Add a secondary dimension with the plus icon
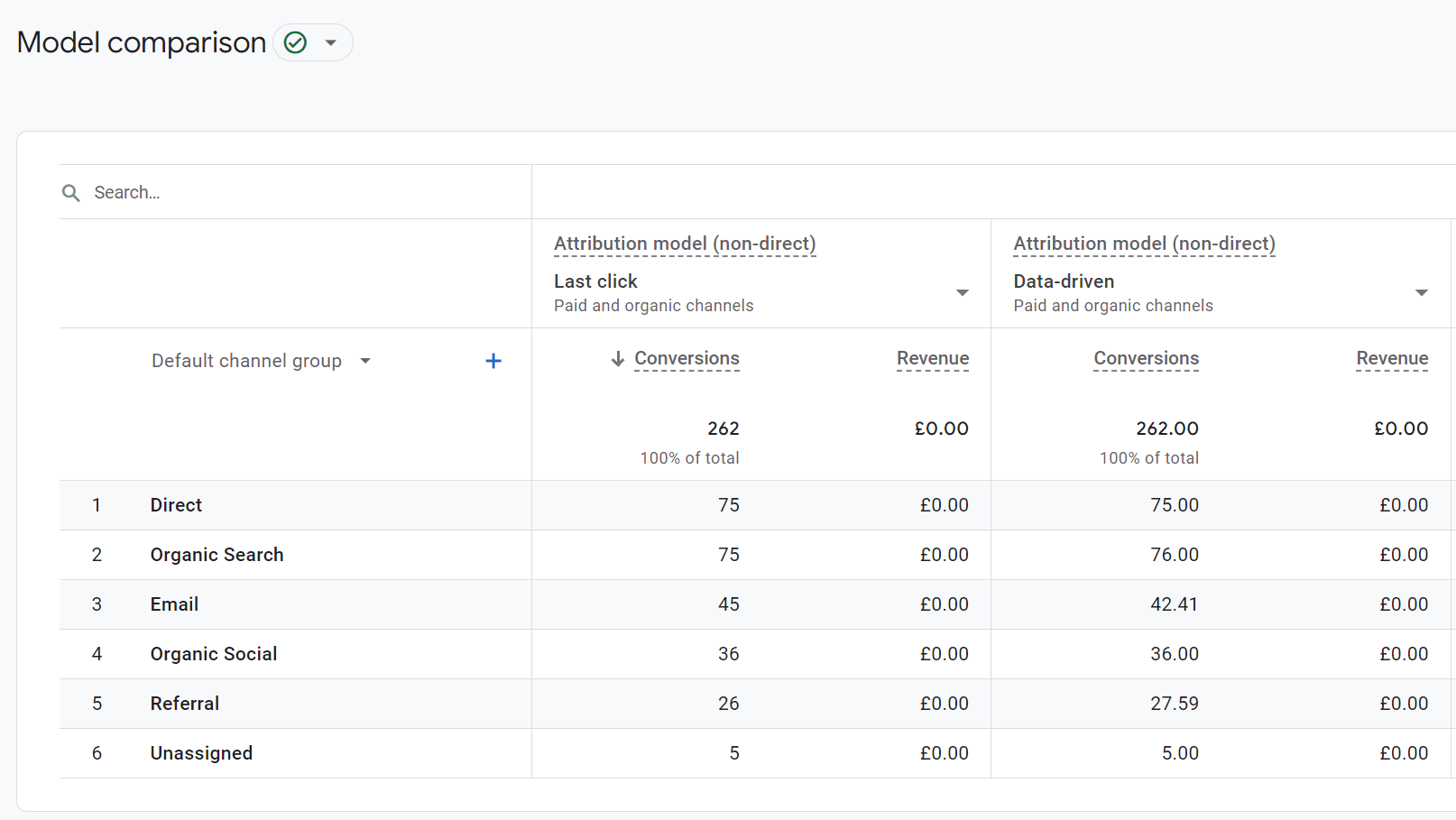1456x820 pixels. [493, 361]
